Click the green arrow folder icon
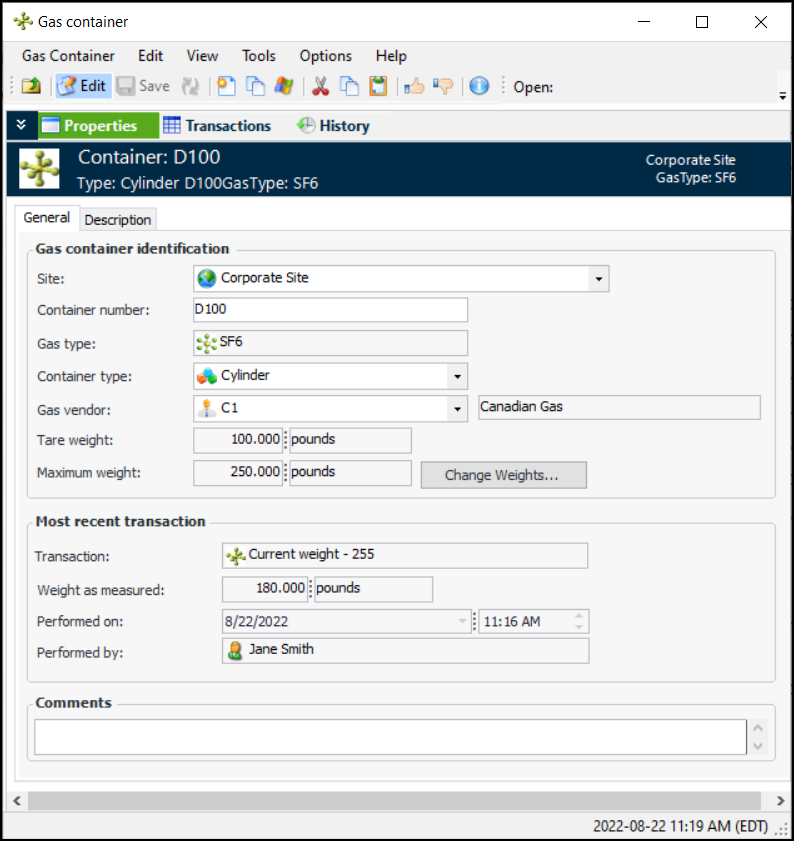The width and height of the screenshot is (794, 841). 31,86
